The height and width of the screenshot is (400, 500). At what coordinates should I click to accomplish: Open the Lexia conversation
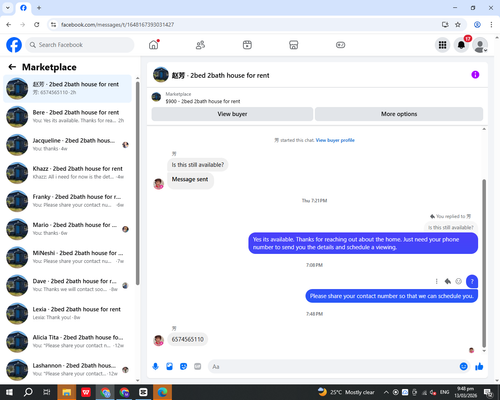(x=67, y=313)
